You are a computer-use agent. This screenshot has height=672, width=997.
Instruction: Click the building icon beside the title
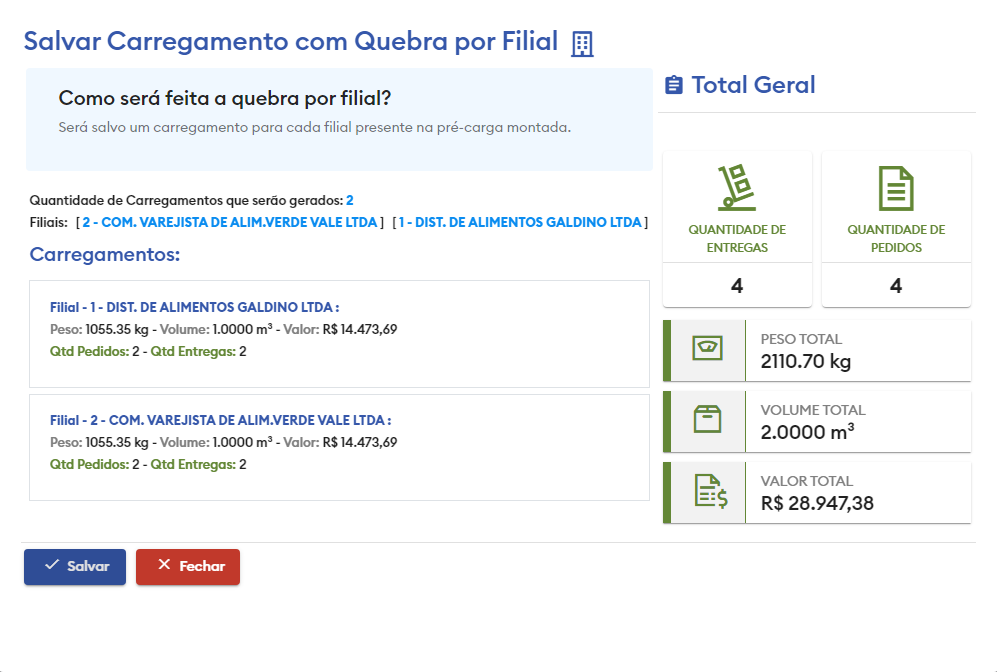pos(582,43)
